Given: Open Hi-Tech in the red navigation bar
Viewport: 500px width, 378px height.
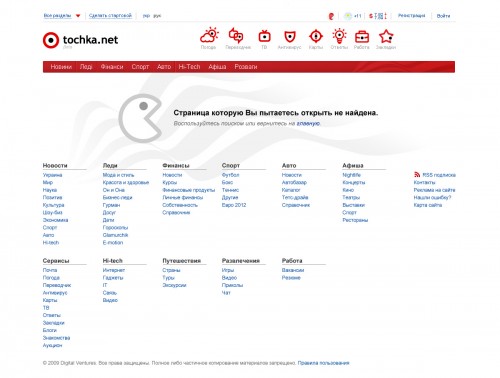Looking at the screenshot, I should coord(189,67).
